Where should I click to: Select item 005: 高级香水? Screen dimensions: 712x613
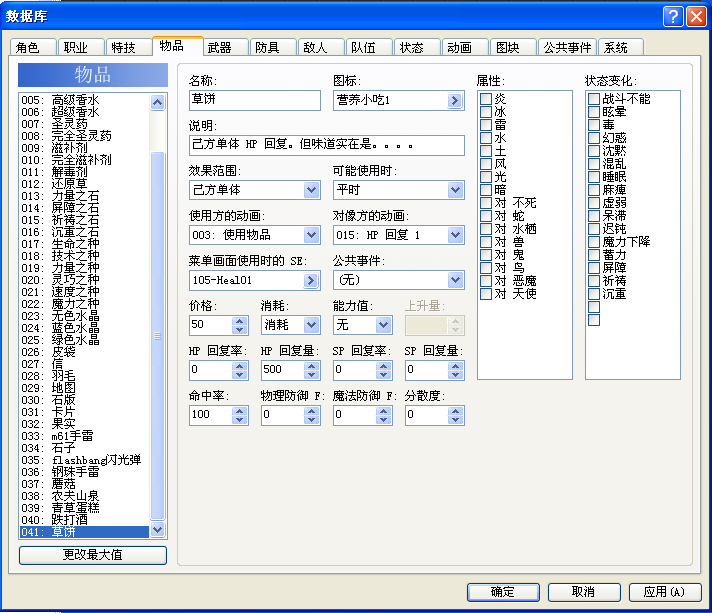click(x=84, y=100)
